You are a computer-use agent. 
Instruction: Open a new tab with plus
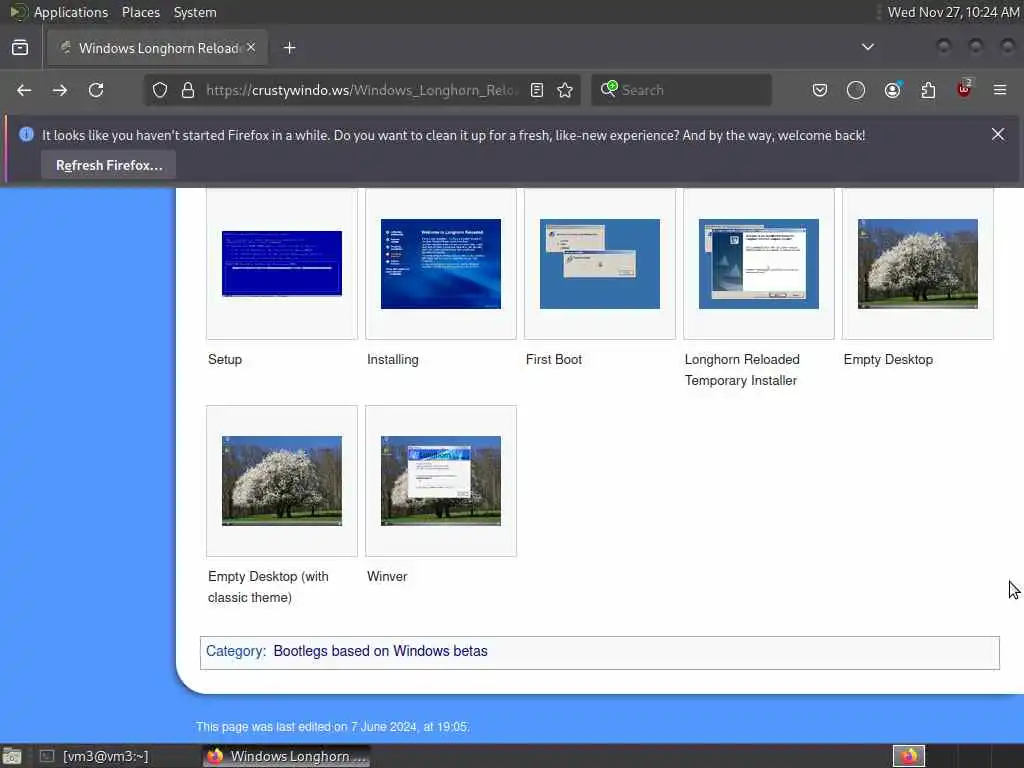(x=290, y=48)
